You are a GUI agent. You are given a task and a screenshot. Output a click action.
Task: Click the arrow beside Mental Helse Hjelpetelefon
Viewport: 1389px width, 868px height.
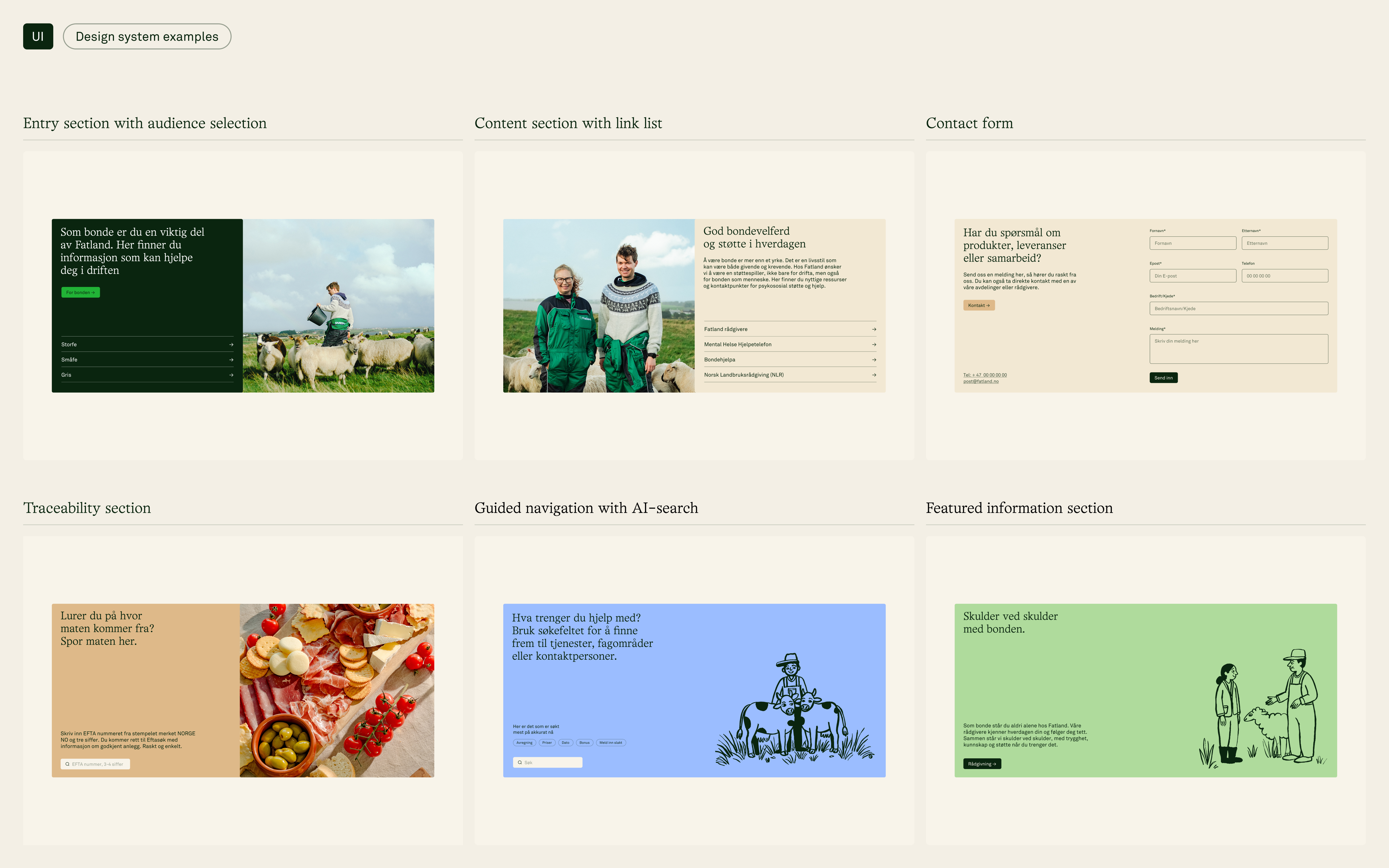pyautogui.click(x=874, y=344)
